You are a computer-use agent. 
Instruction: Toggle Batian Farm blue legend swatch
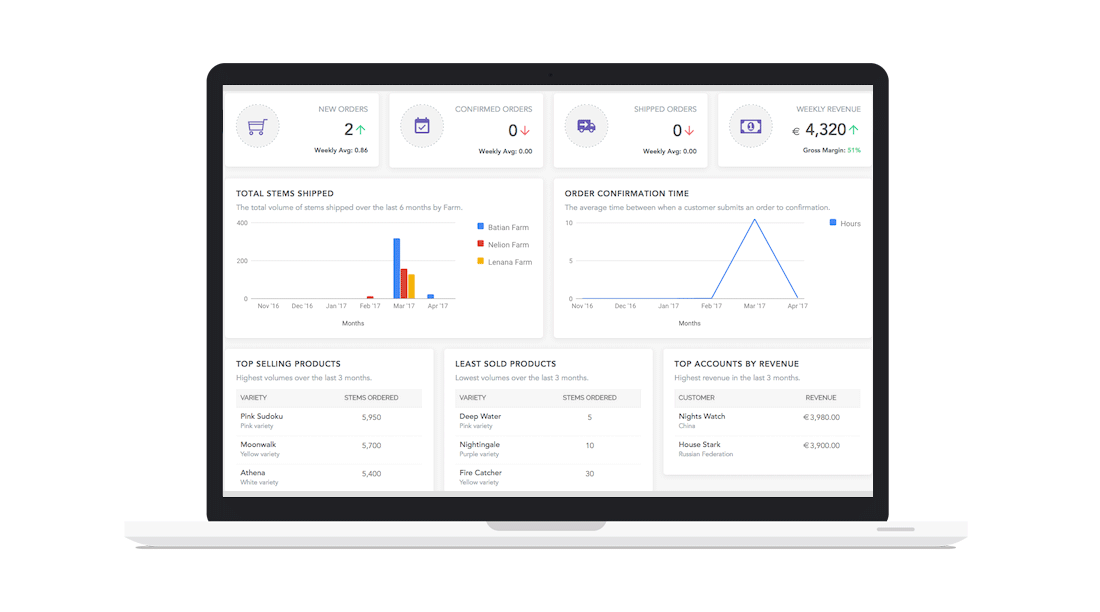(x=481, y=227)
